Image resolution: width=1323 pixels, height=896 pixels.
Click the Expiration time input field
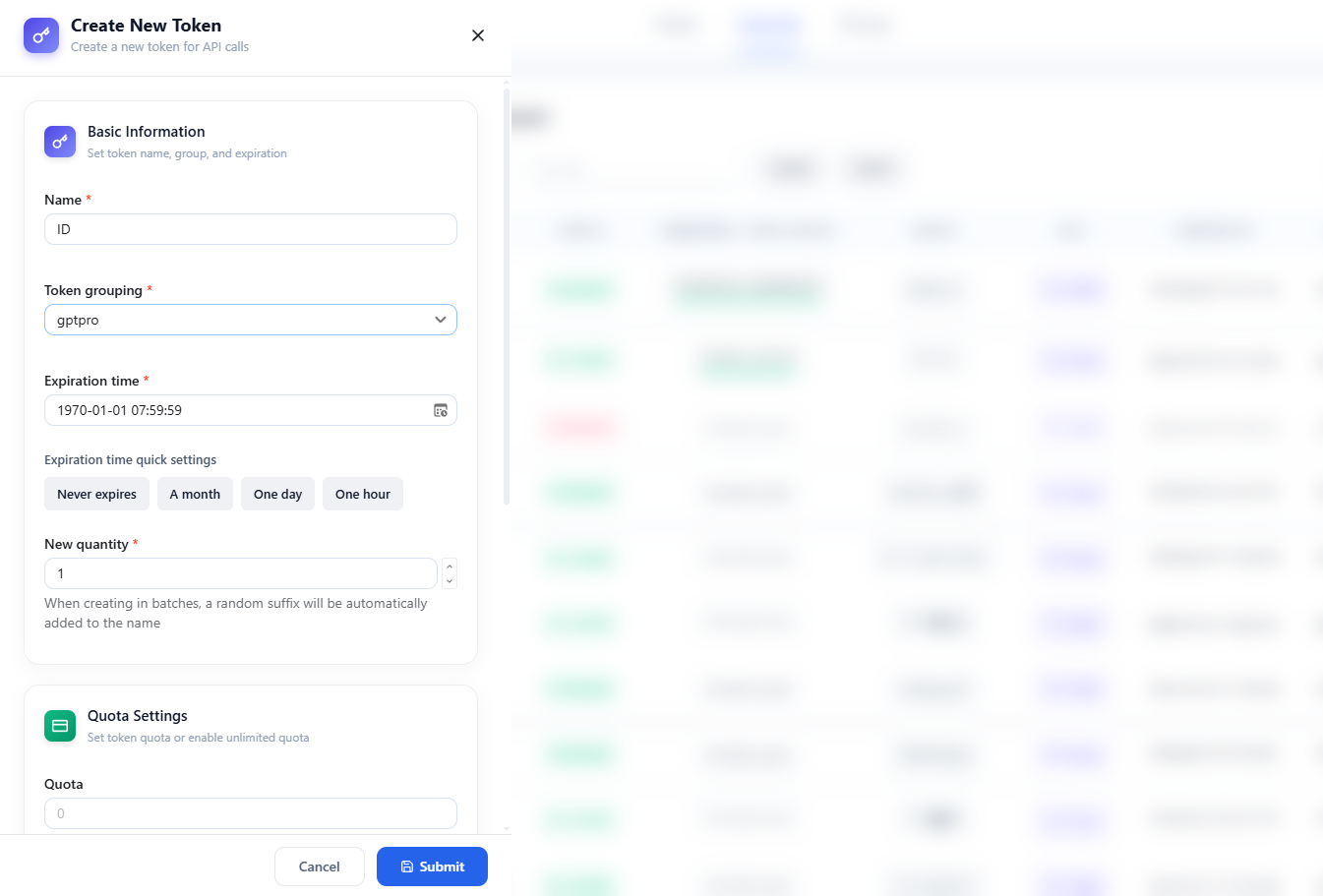tap(251, 410)
